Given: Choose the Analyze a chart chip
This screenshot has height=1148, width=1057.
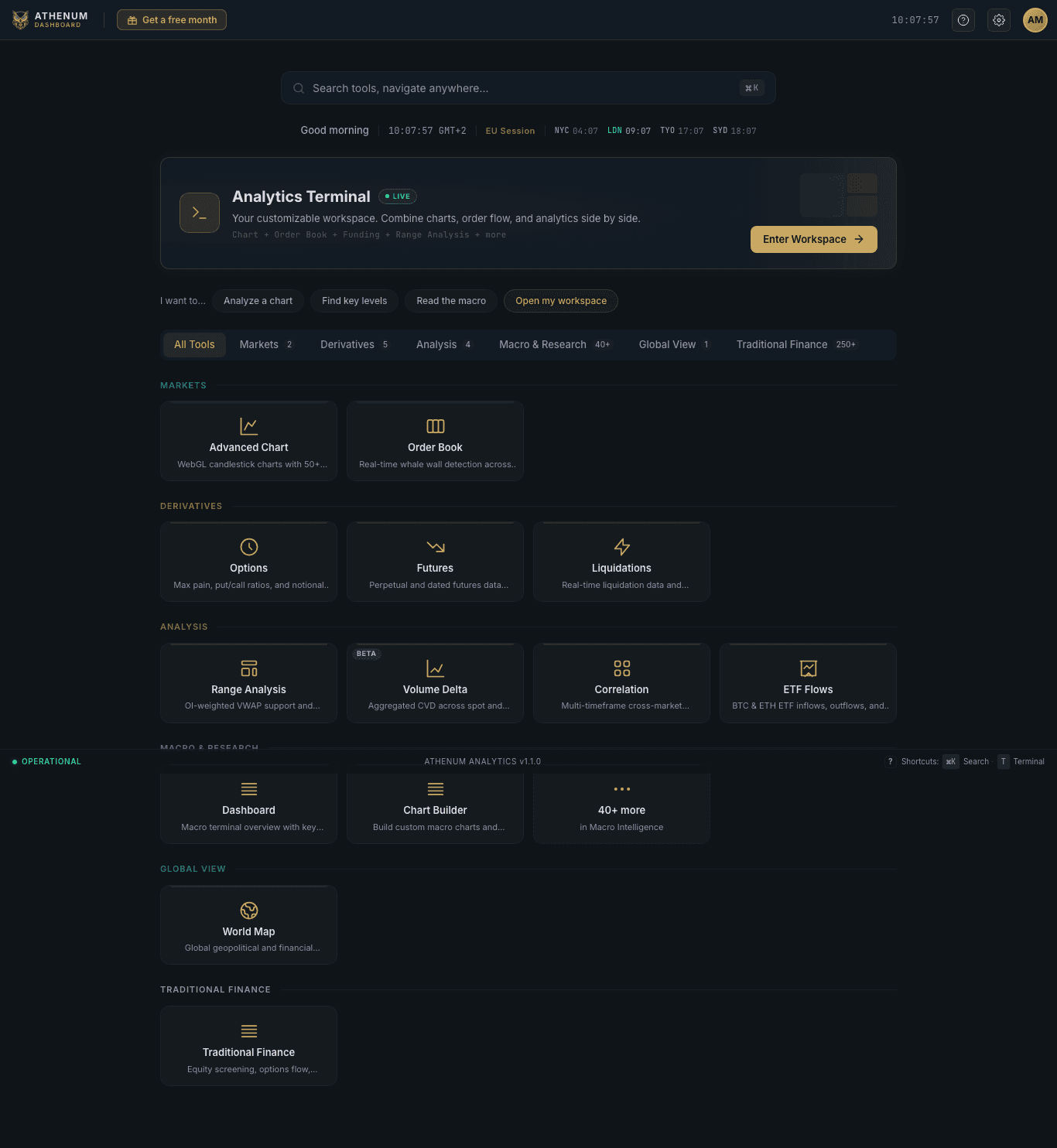Looking at the screenshot, I should pyautogui.click(x=258, y=301).
